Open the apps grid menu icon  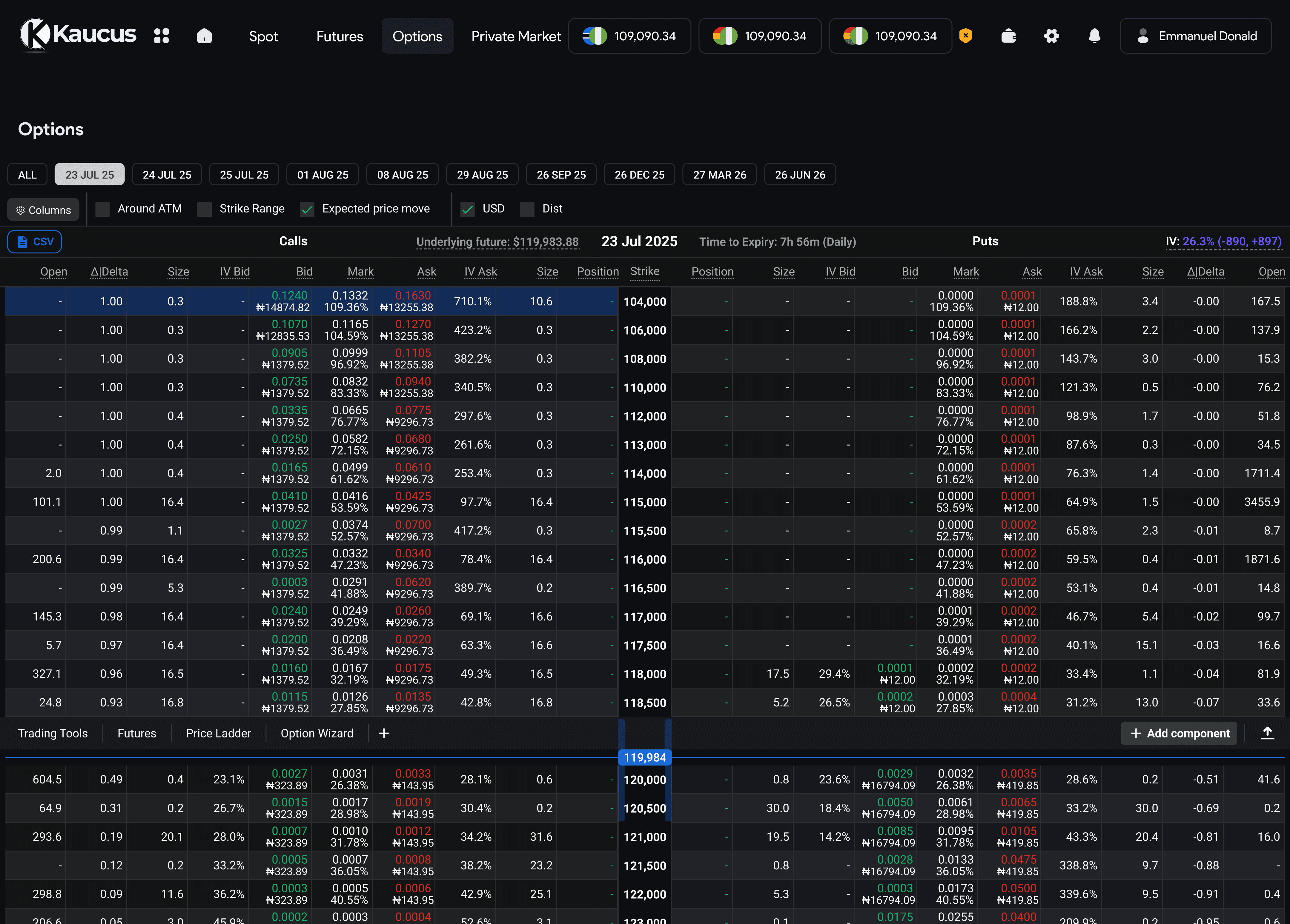point(162,36)
